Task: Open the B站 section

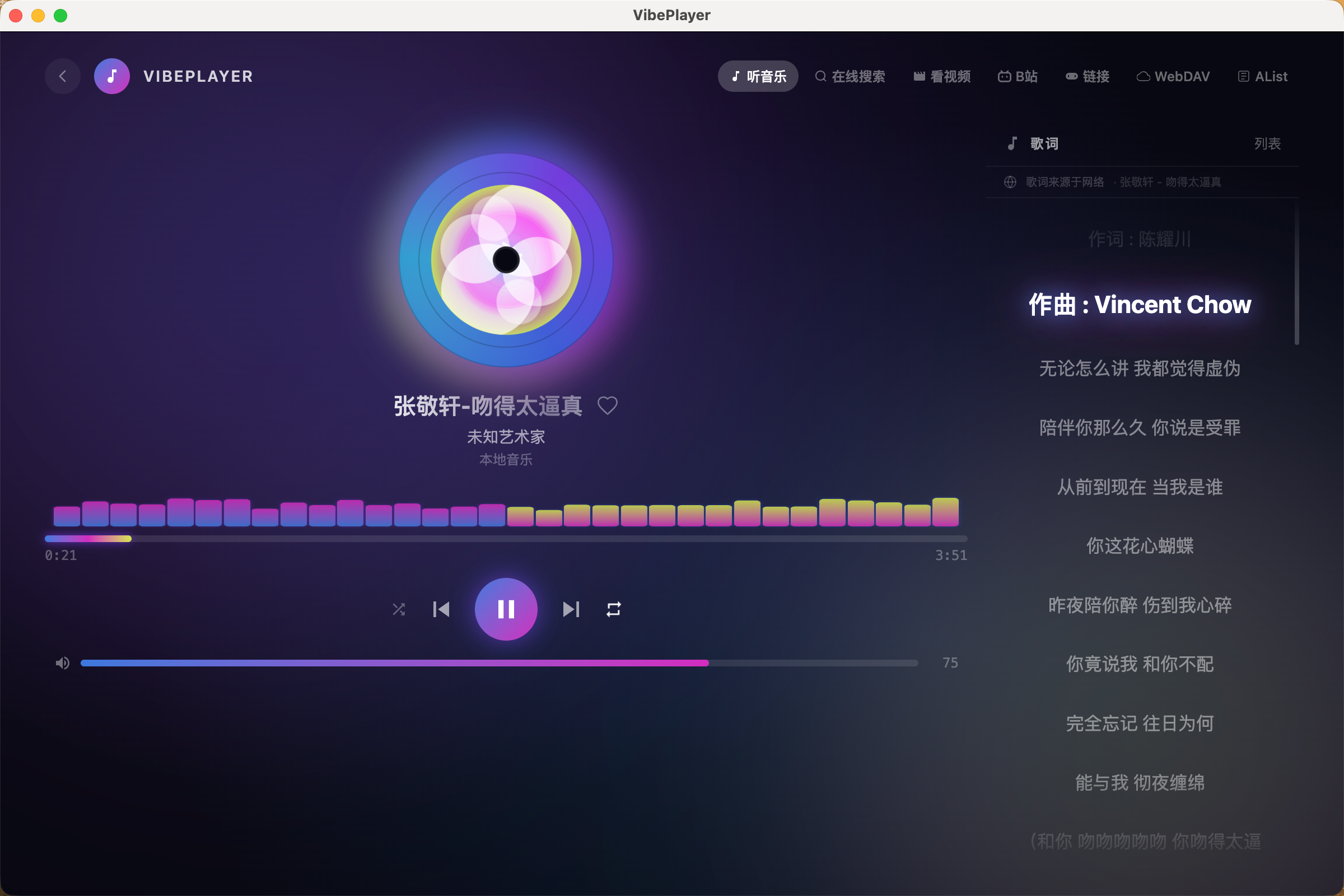Action: point(1018,76)
